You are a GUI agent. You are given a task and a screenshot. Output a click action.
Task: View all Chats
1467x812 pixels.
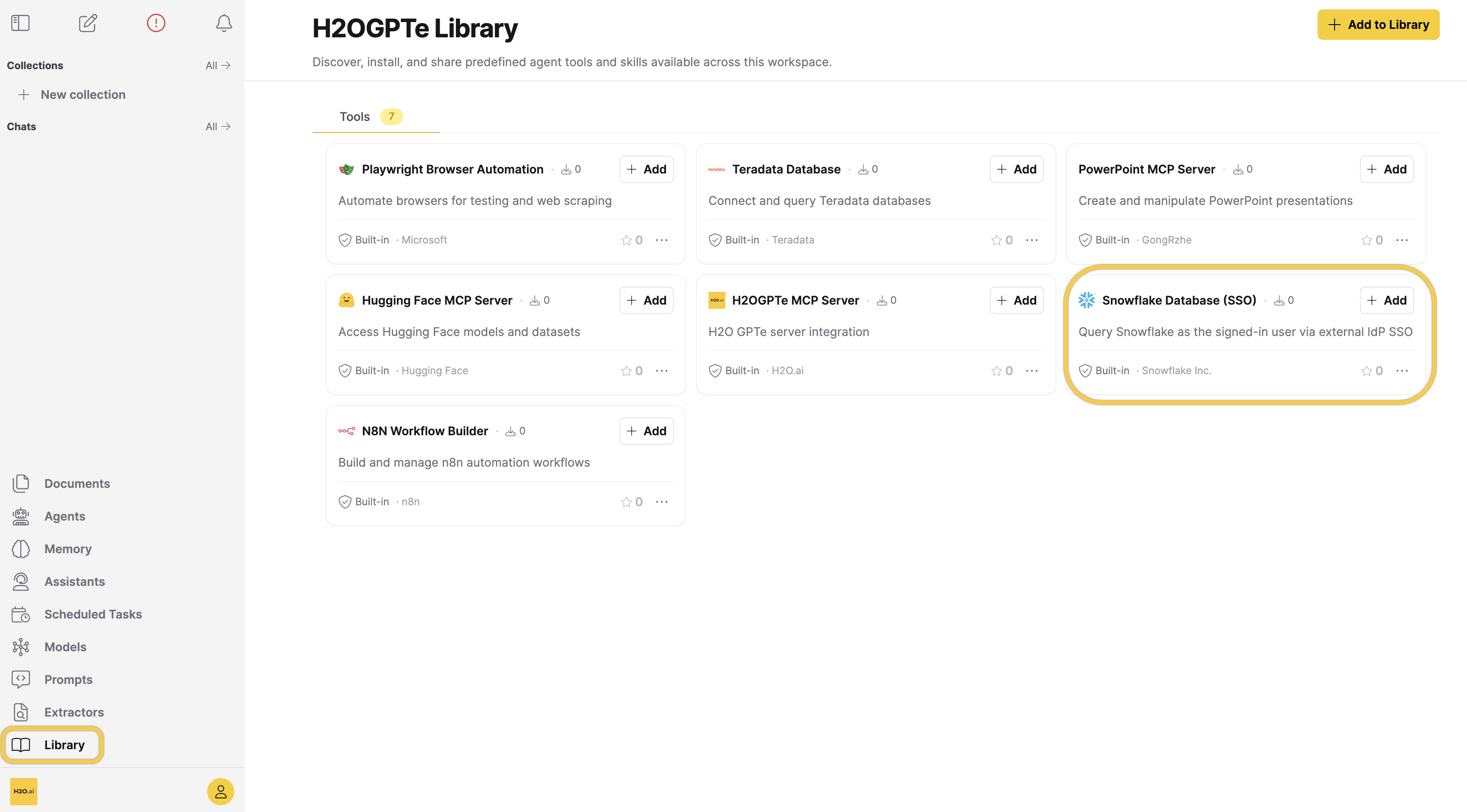tap(218, 126)
